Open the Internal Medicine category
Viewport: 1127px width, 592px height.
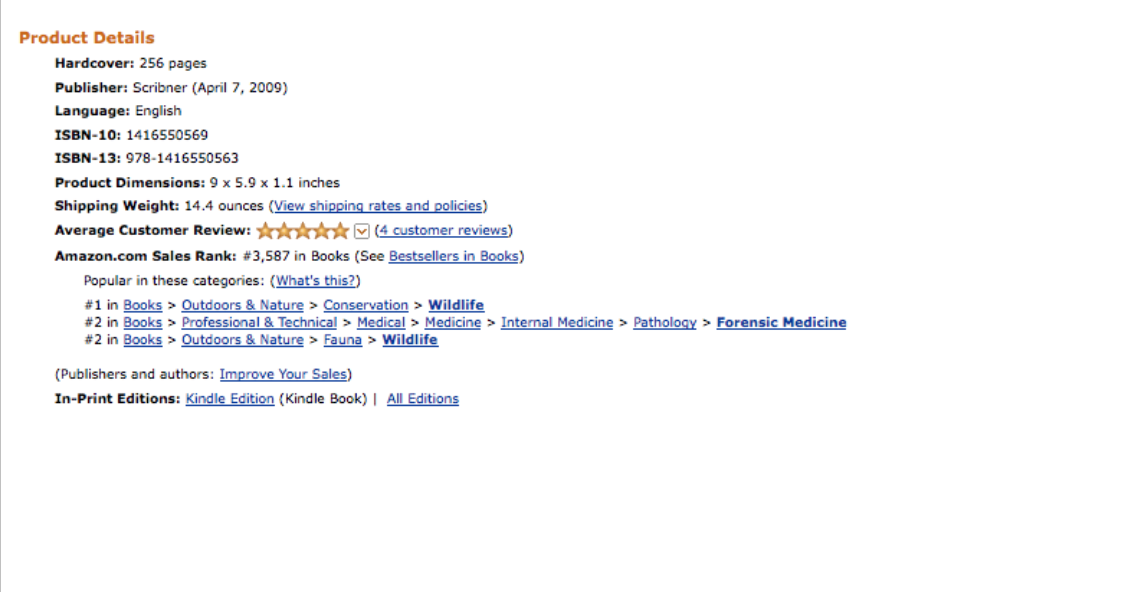tap(557, 323)
